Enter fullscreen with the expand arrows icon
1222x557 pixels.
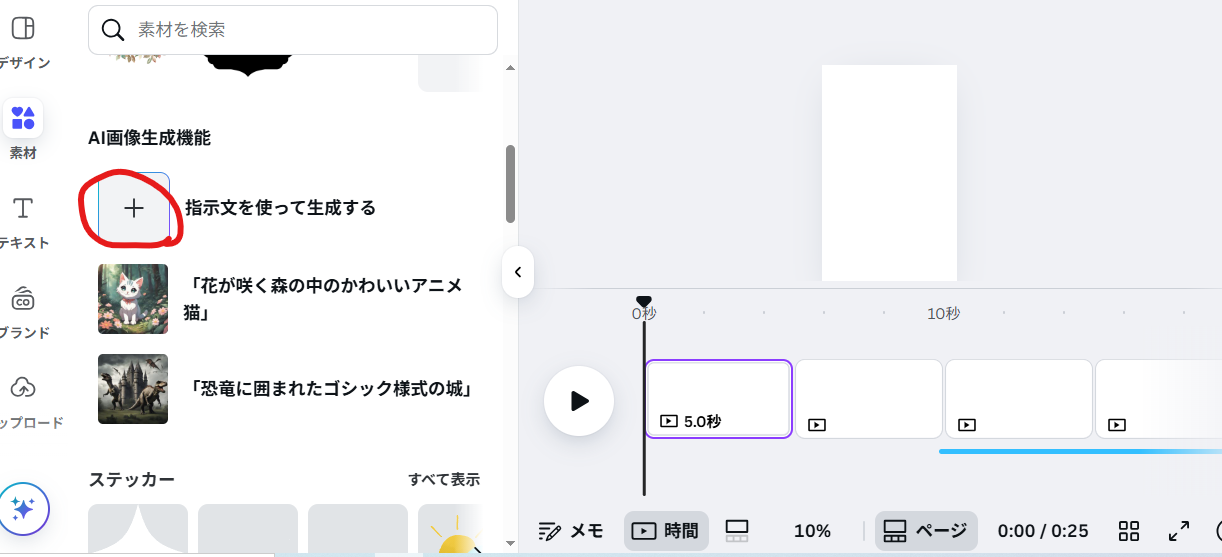1179,531
